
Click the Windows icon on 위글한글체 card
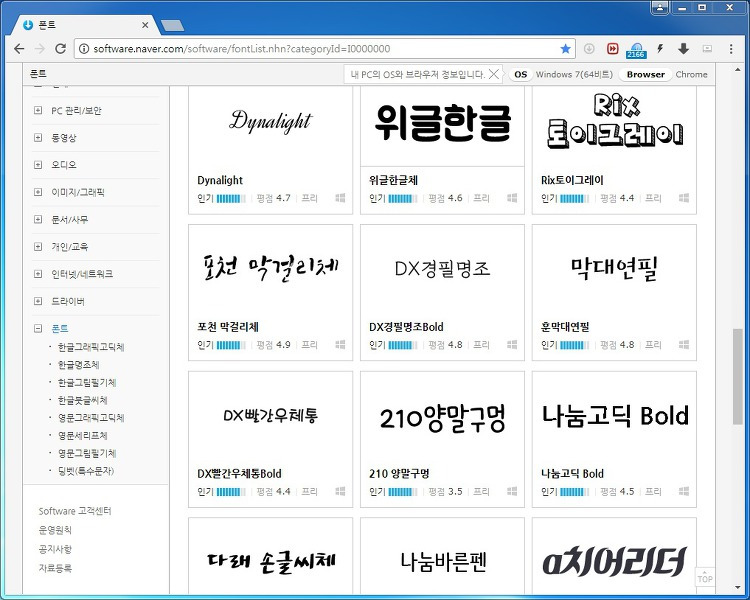coord(512,198)
